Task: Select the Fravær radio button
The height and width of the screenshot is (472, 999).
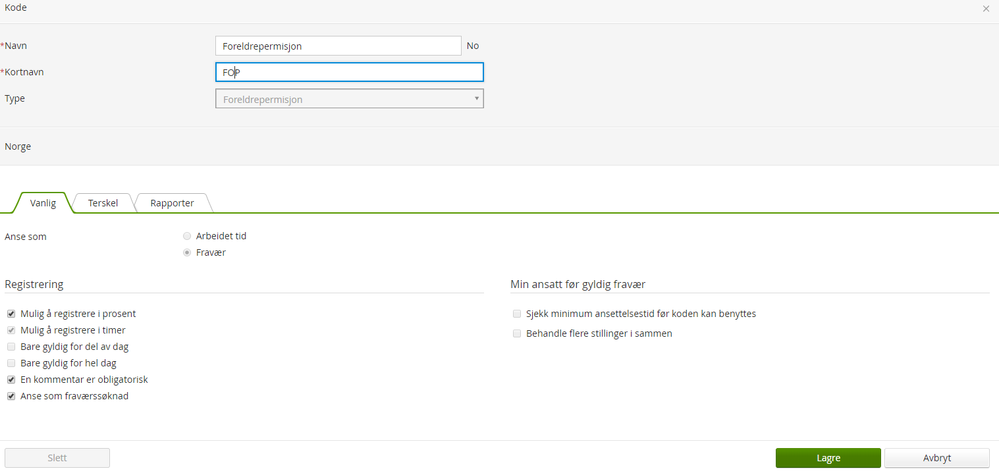Action: (x=187, y=252)
